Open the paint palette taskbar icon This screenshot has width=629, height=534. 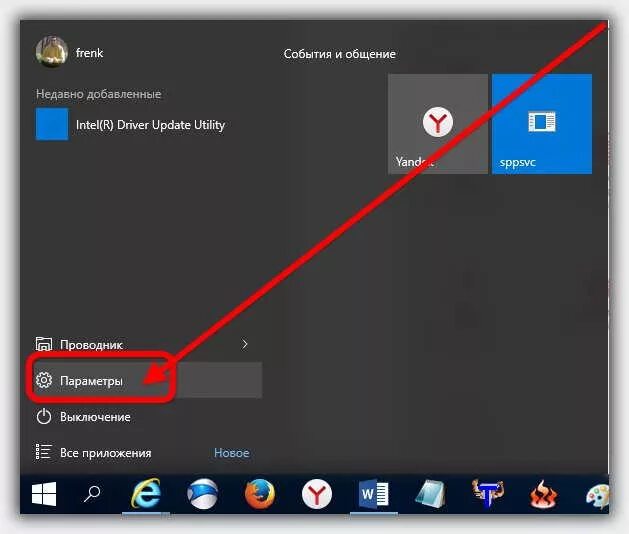[597, 496]
